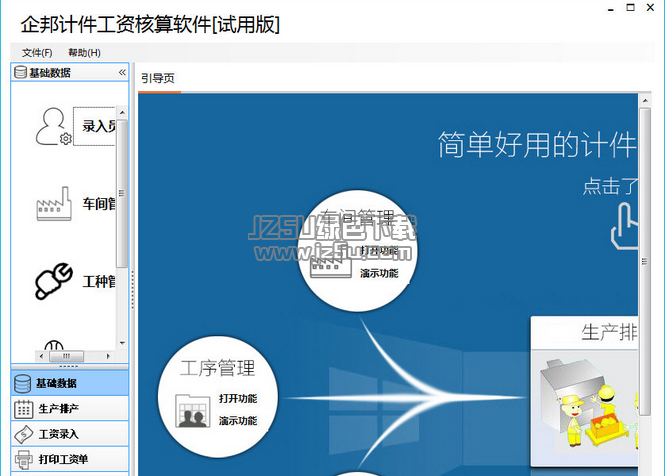This screenshot has width=666, height=476.
Task: Select the 引导页 tab
Action: click(158, 78)
